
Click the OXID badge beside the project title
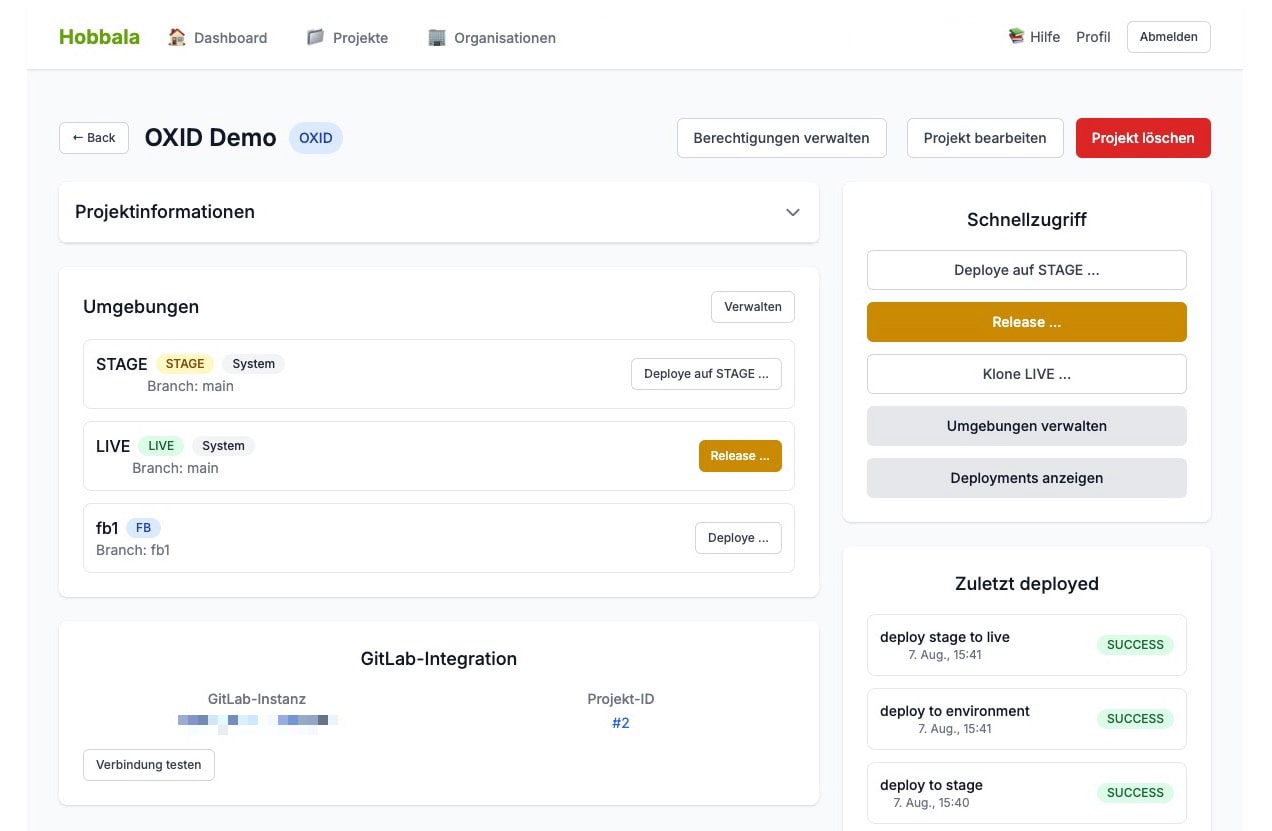pos(315,138)
